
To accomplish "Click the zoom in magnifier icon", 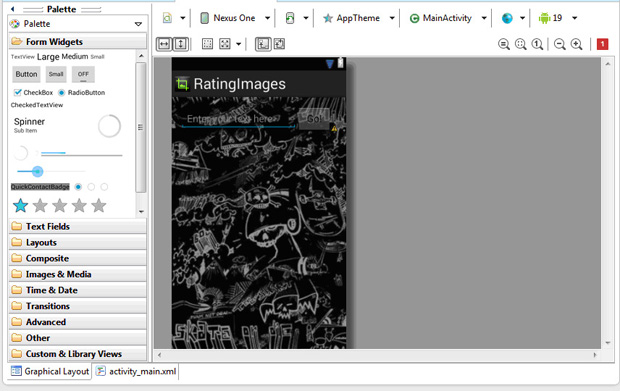I will 577,44.
